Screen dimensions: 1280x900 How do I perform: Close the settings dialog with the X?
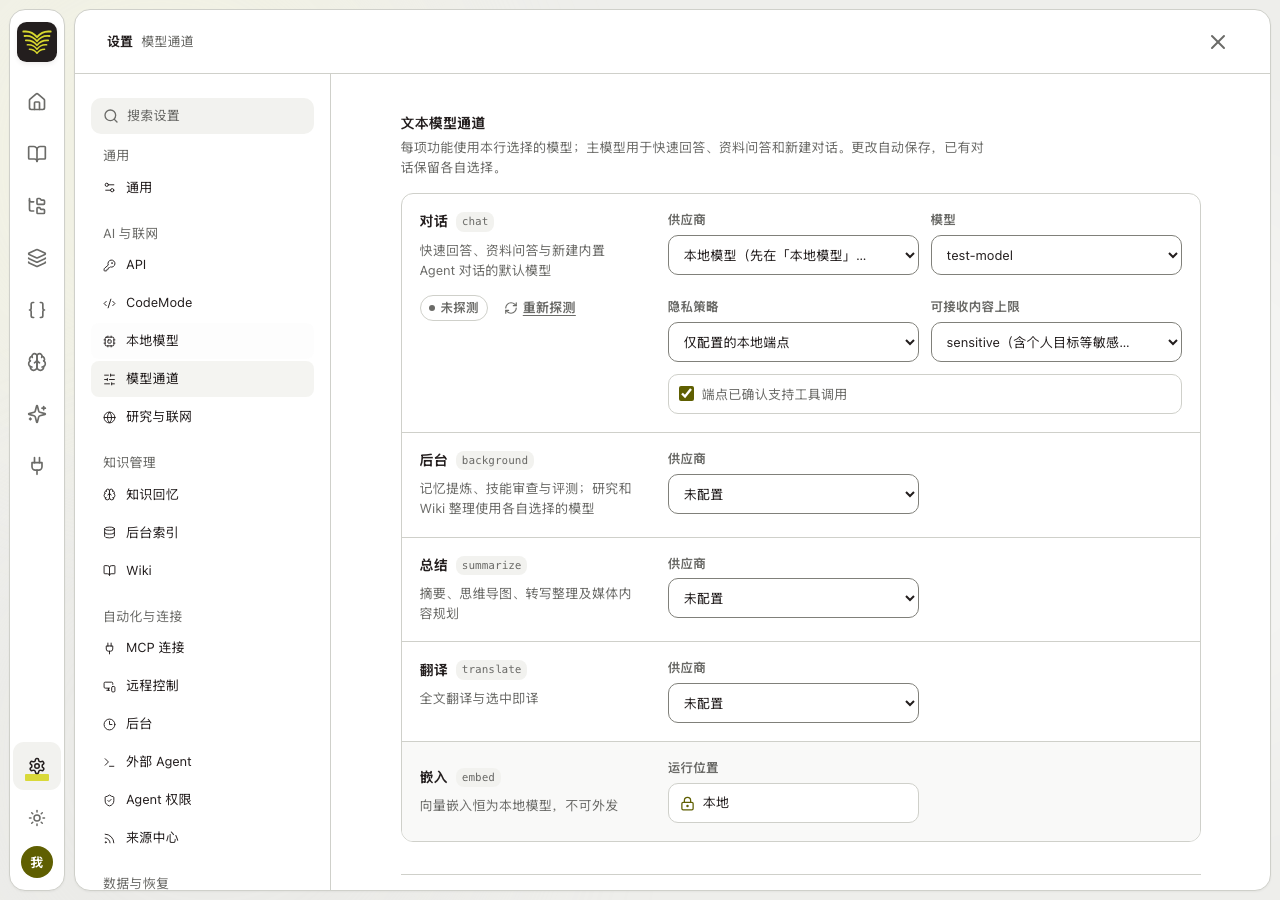1218,42
